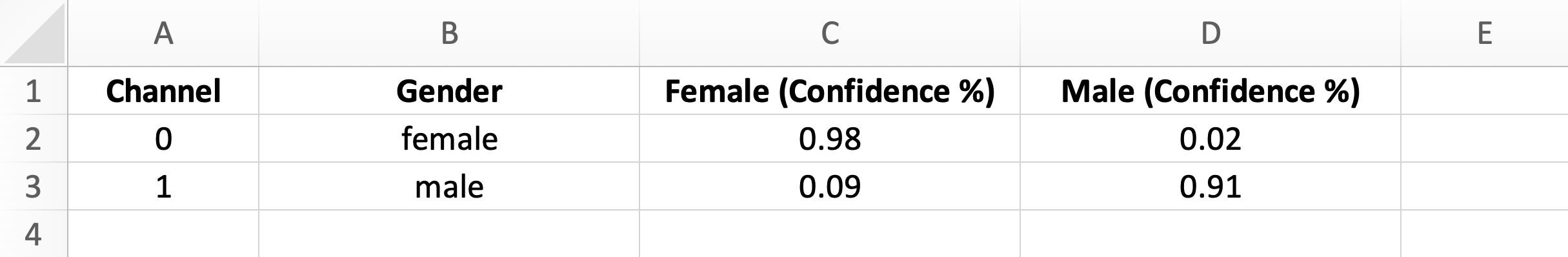Select the cell containing female
The image size is (1568, 257).
click(x=449, y=139)
